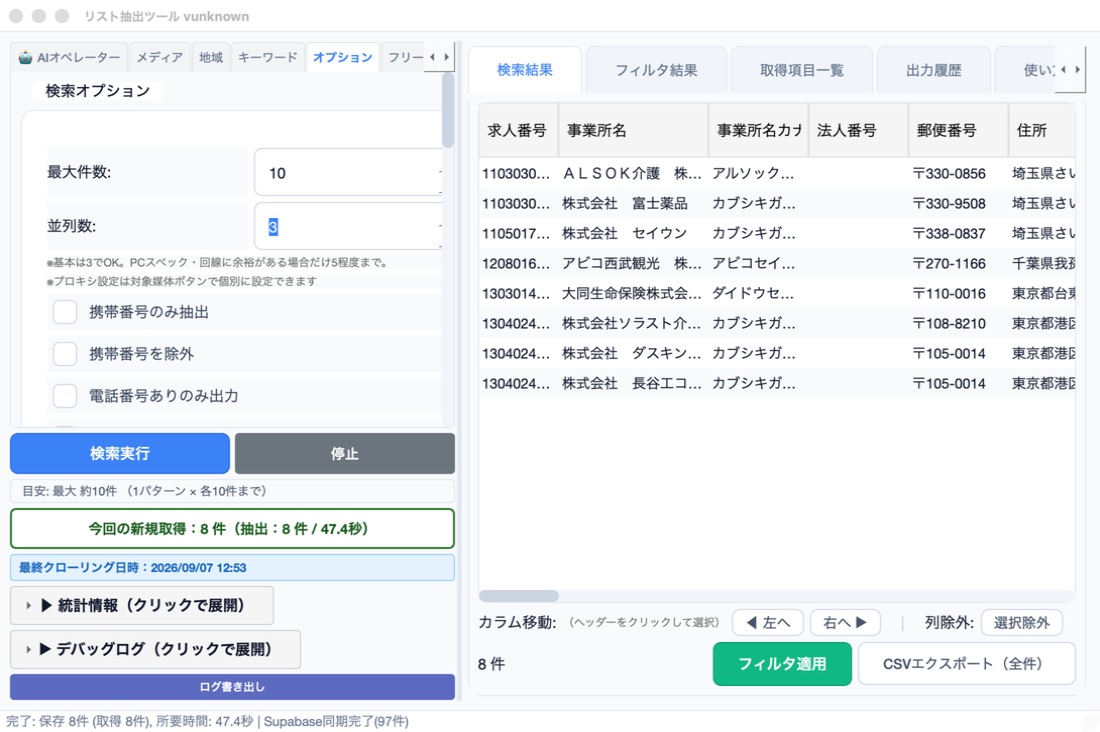
Task: Move column left with ◀左へ button
Action: (x=769, y=623)
